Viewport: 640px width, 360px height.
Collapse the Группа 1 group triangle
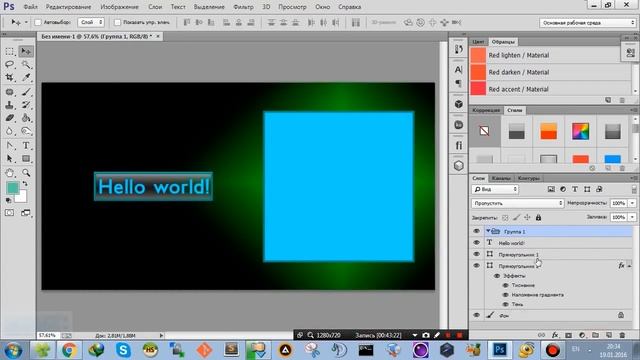coord(488,231)
